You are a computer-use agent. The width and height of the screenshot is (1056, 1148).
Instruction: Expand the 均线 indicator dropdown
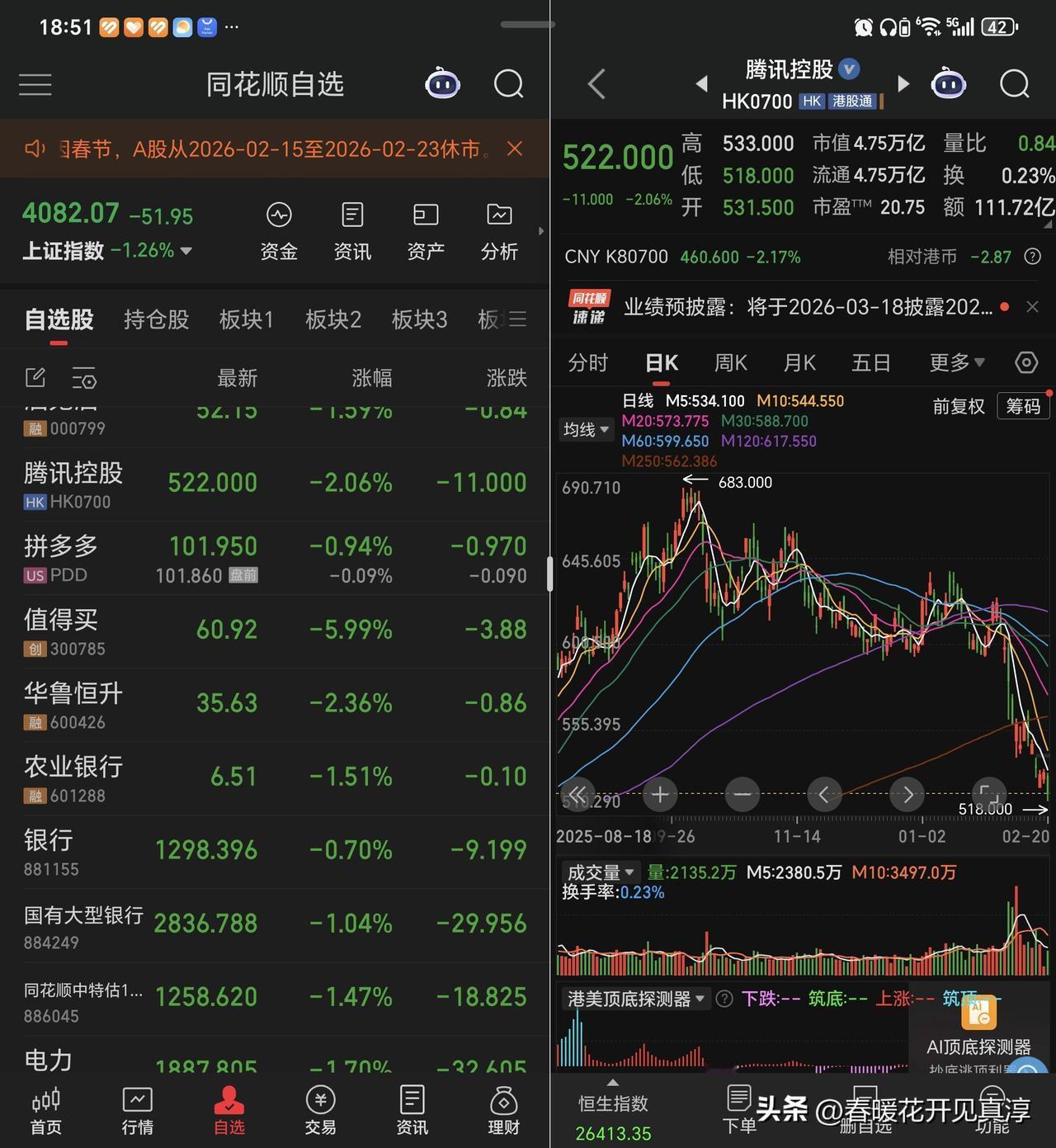586,430
